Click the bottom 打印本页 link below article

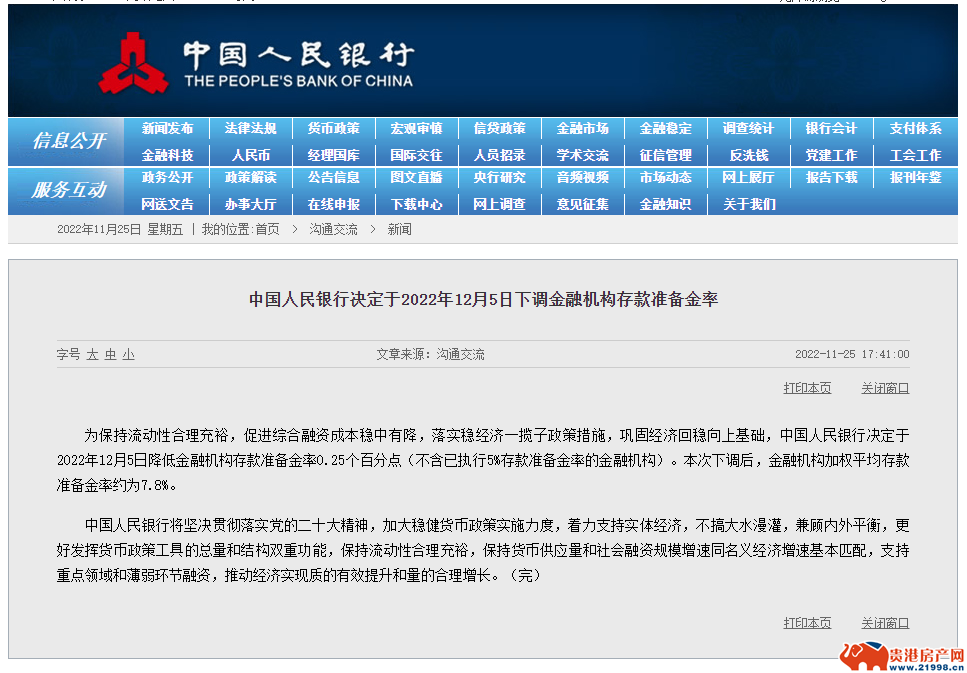tap(807, 623)
